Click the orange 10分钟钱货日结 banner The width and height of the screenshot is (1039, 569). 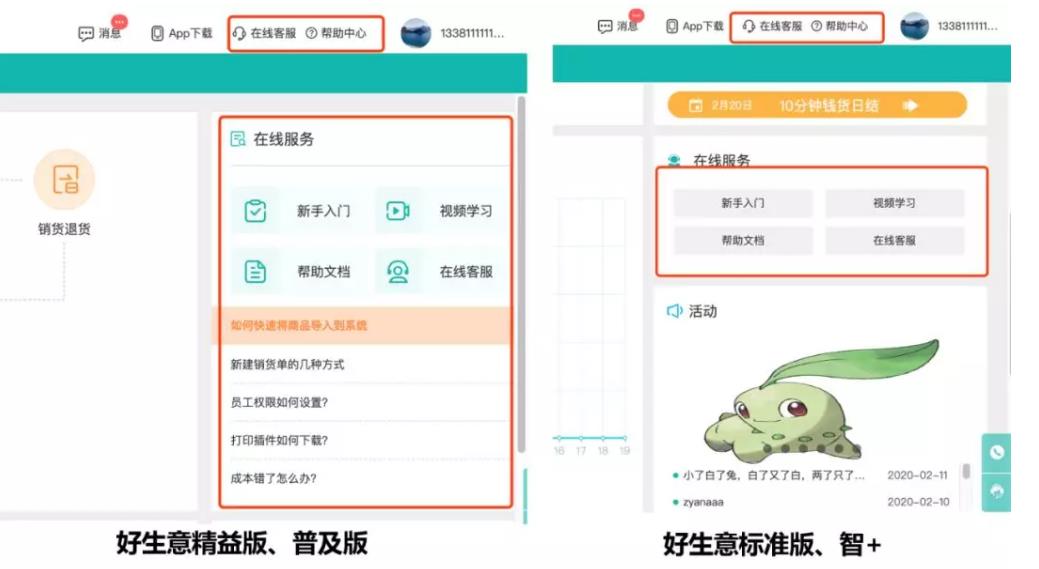coord(817,105)
